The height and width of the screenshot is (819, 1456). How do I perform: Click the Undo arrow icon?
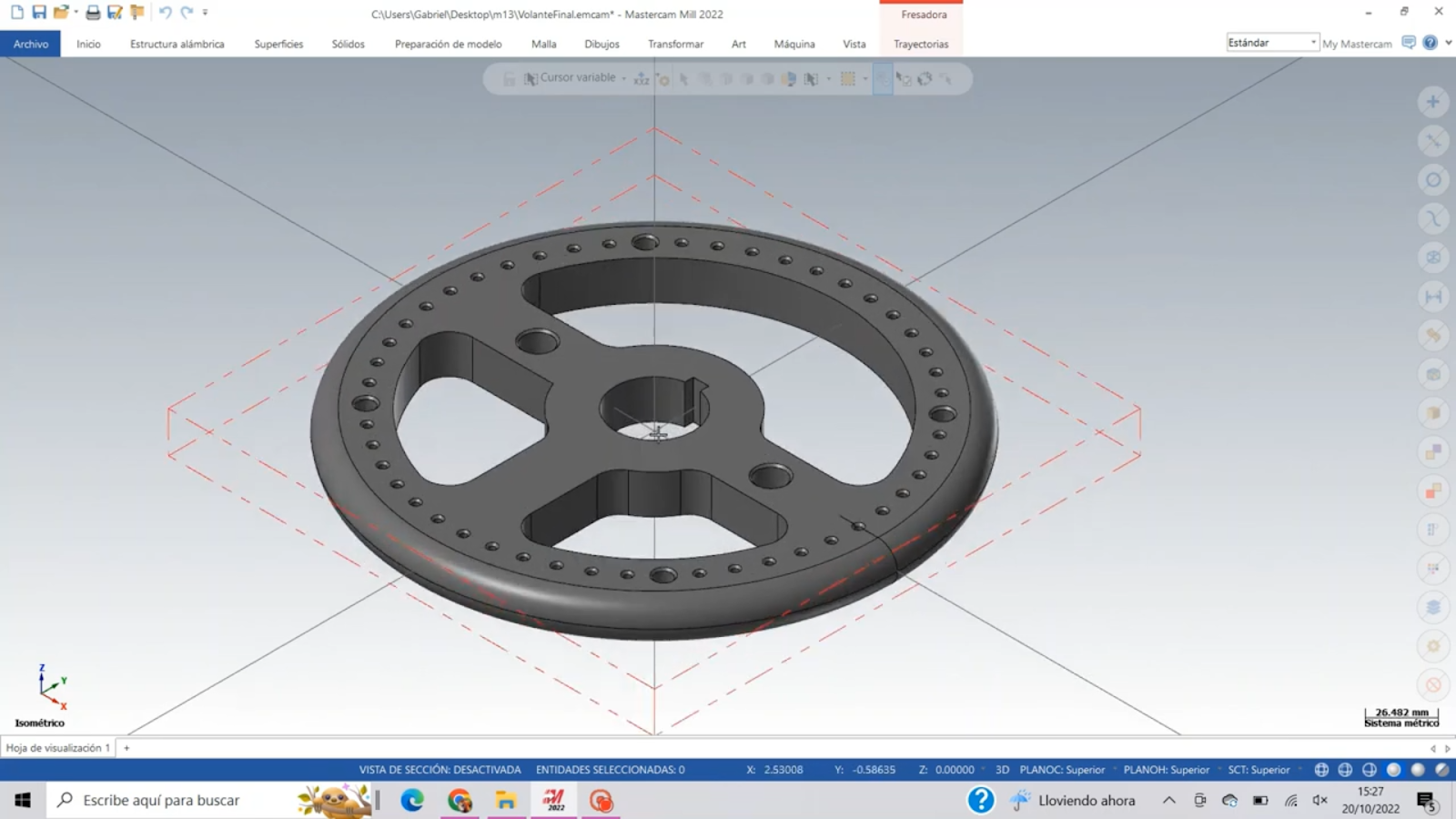[165, 13]
